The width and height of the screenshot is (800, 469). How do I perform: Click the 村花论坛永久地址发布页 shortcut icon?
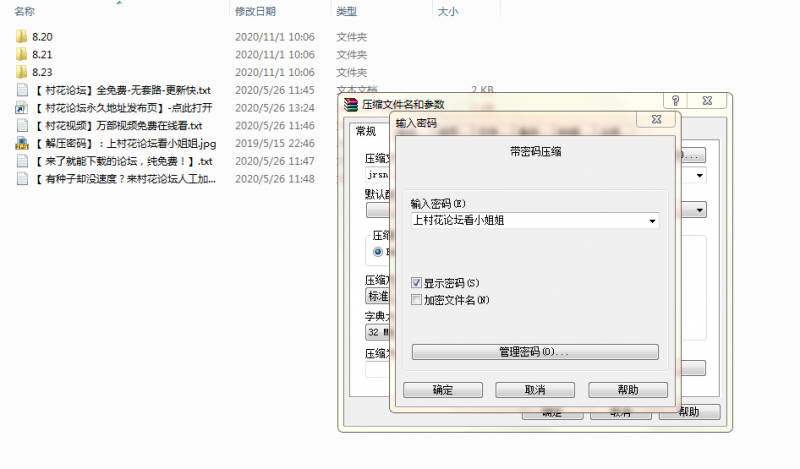point(22,108)
